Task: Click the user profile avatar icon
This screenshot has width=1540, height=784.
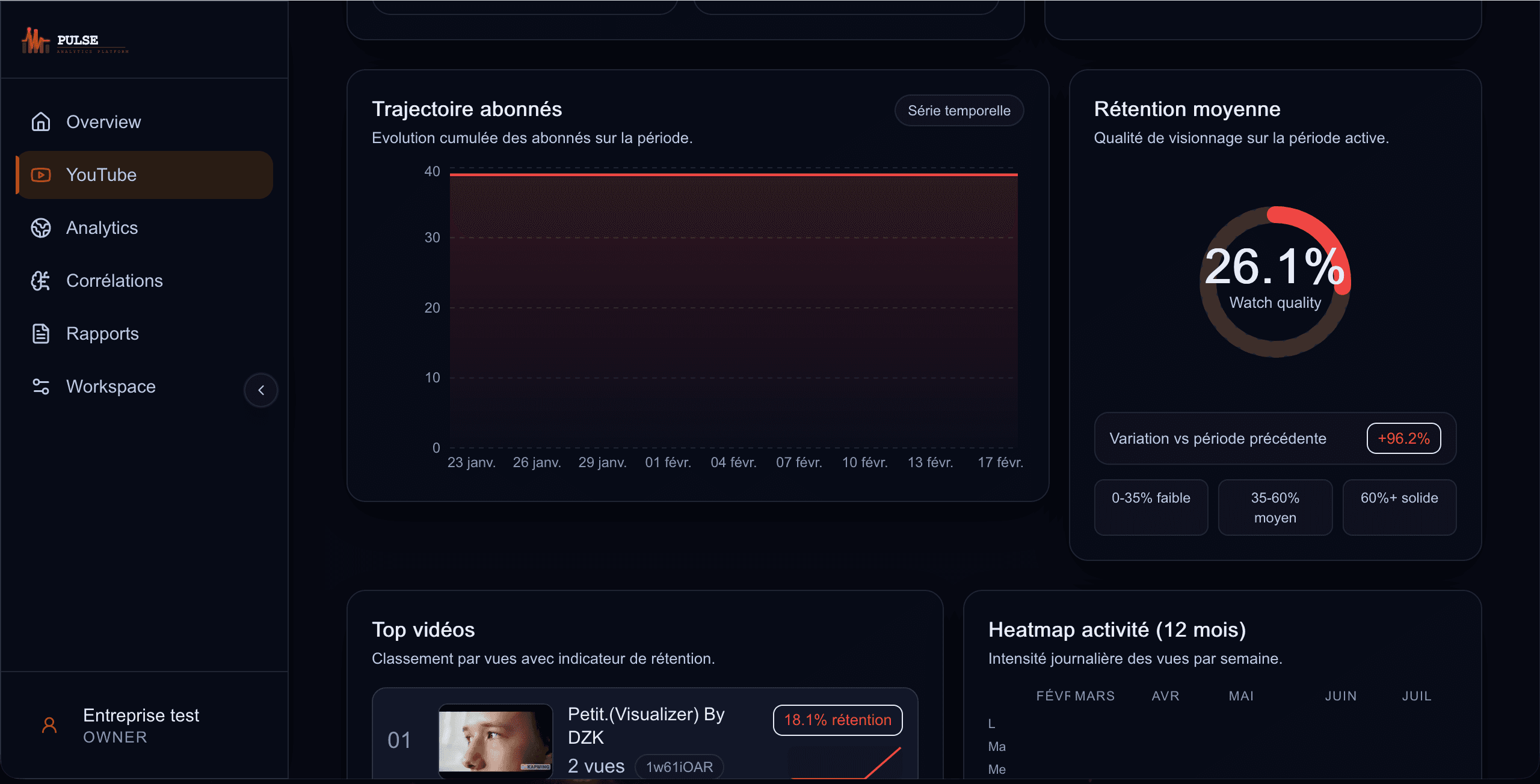Action: [x=49, y=726]
